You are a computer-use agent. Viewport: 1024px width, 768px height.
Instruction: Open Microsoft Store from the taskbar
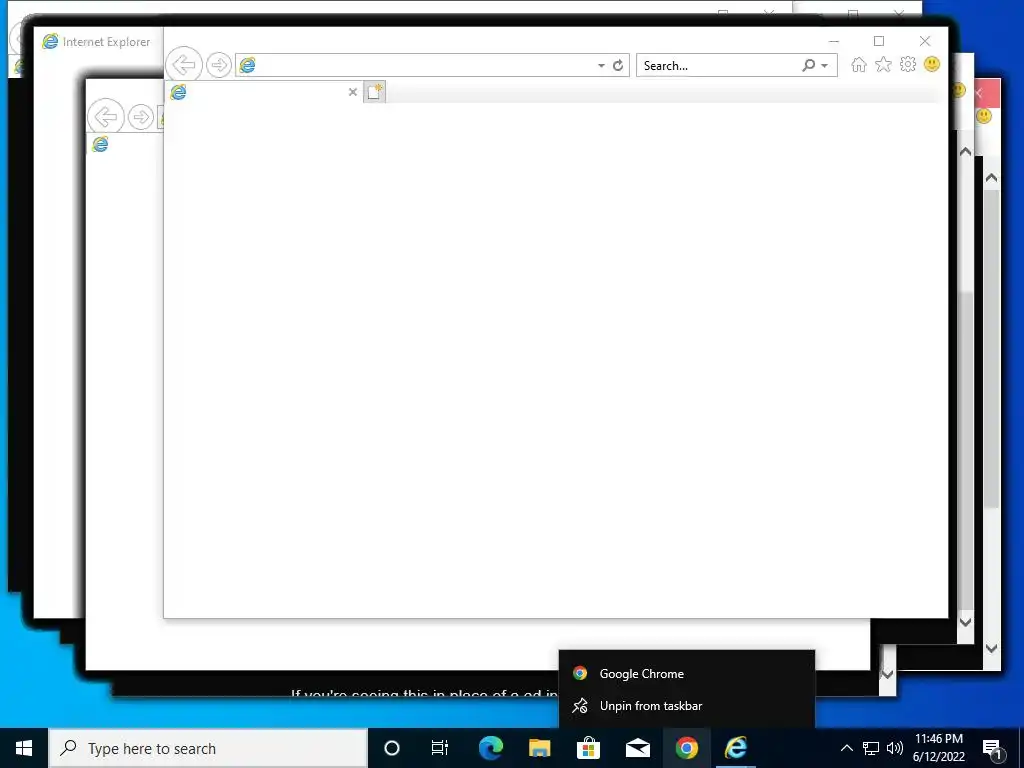[588, 748]
